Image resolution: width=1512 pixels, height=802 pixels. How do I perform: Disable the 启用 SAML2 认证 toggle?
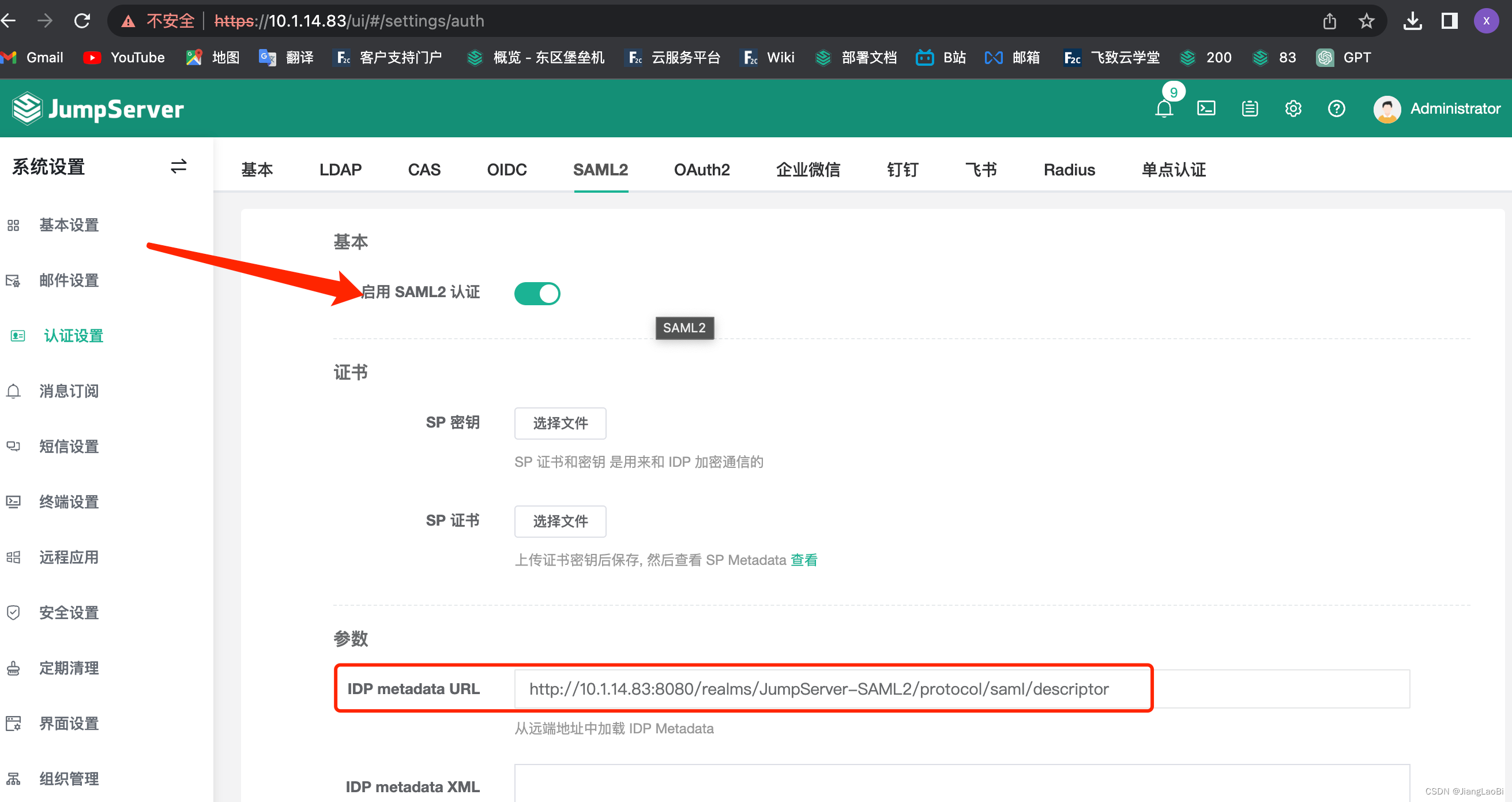tap(536, 293)
